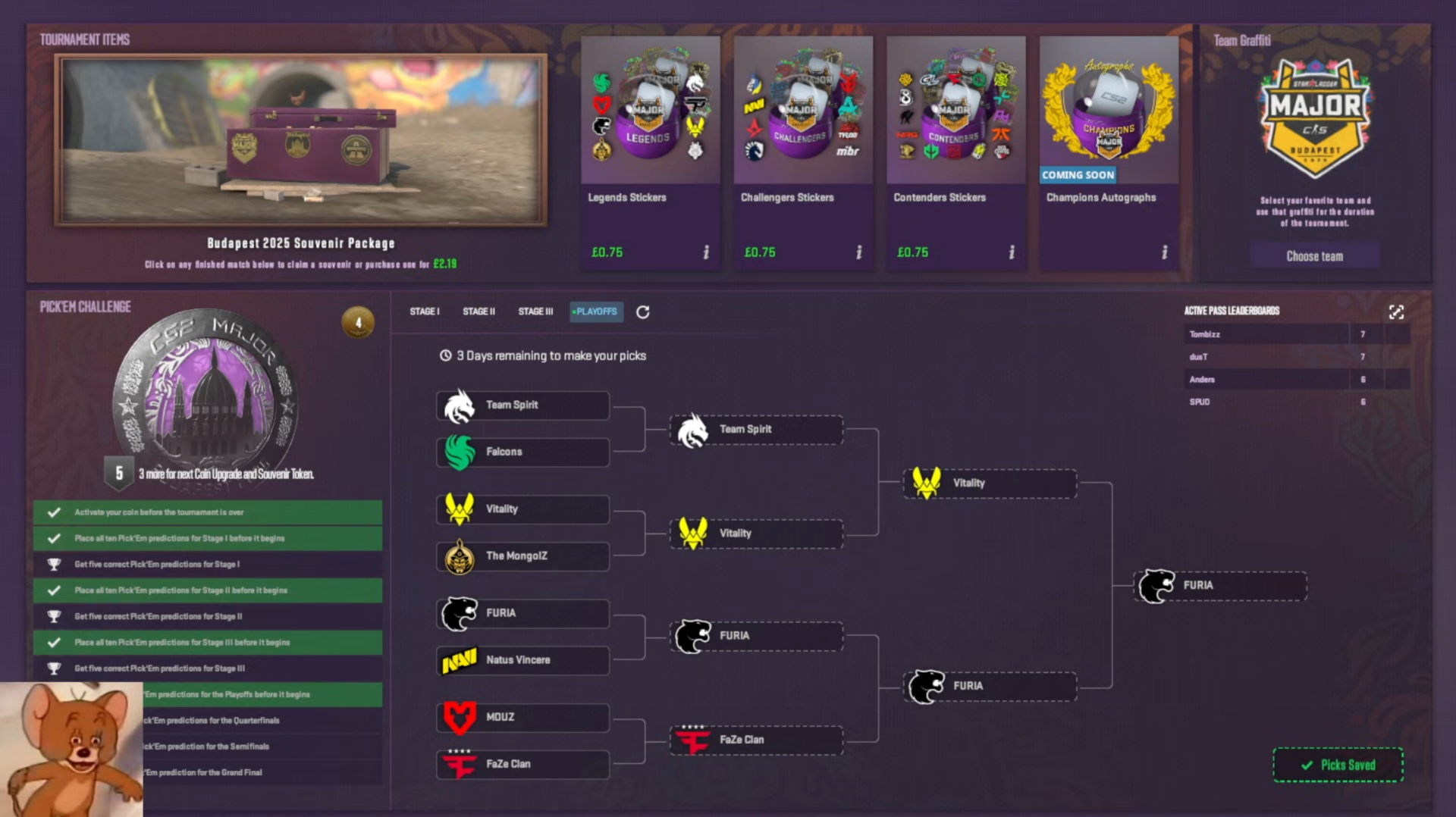The width and height of the screenshot is (1456, 817).
Task: Switch to the Stage I tab
Action: click(x=425, y=311)
